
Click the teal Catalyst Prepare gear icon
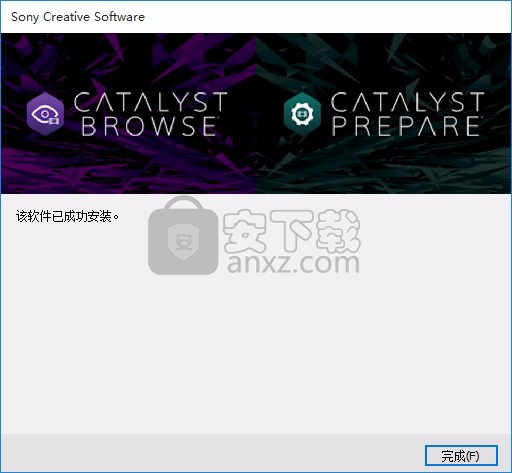pos(302,114)
